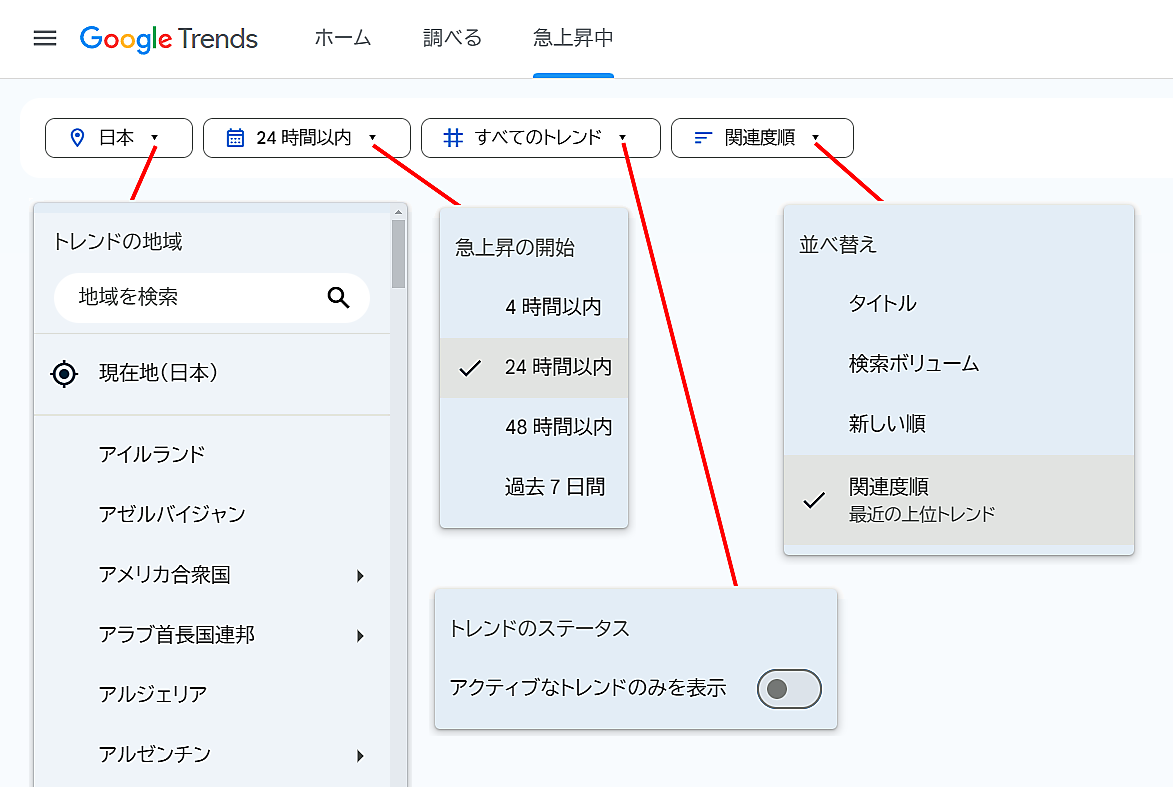Click the region list scrollbar thumb
This screenshot has height=787, width=1173.
[x=398, y=254]
